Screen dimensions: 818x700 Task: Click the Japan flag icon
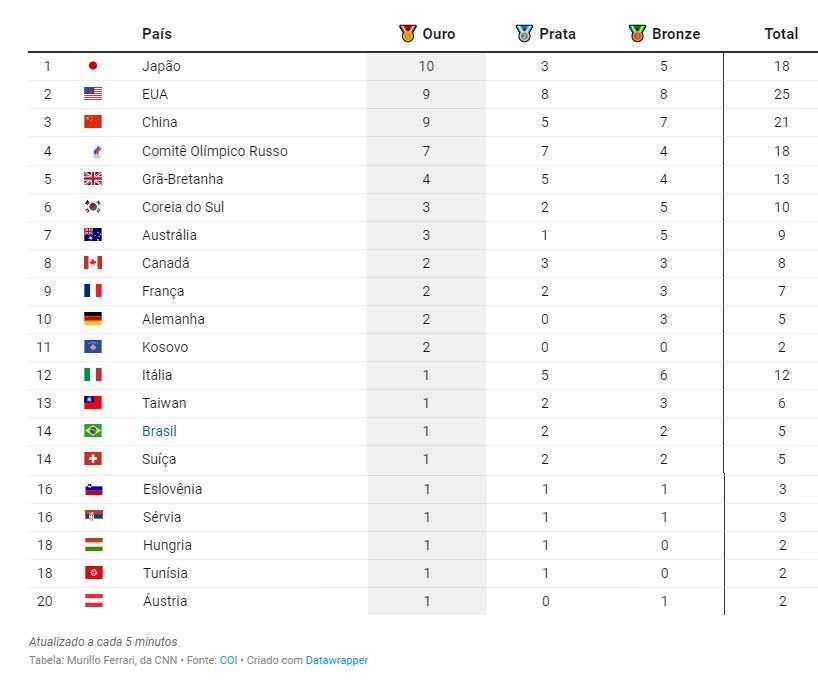pos(93,66)
